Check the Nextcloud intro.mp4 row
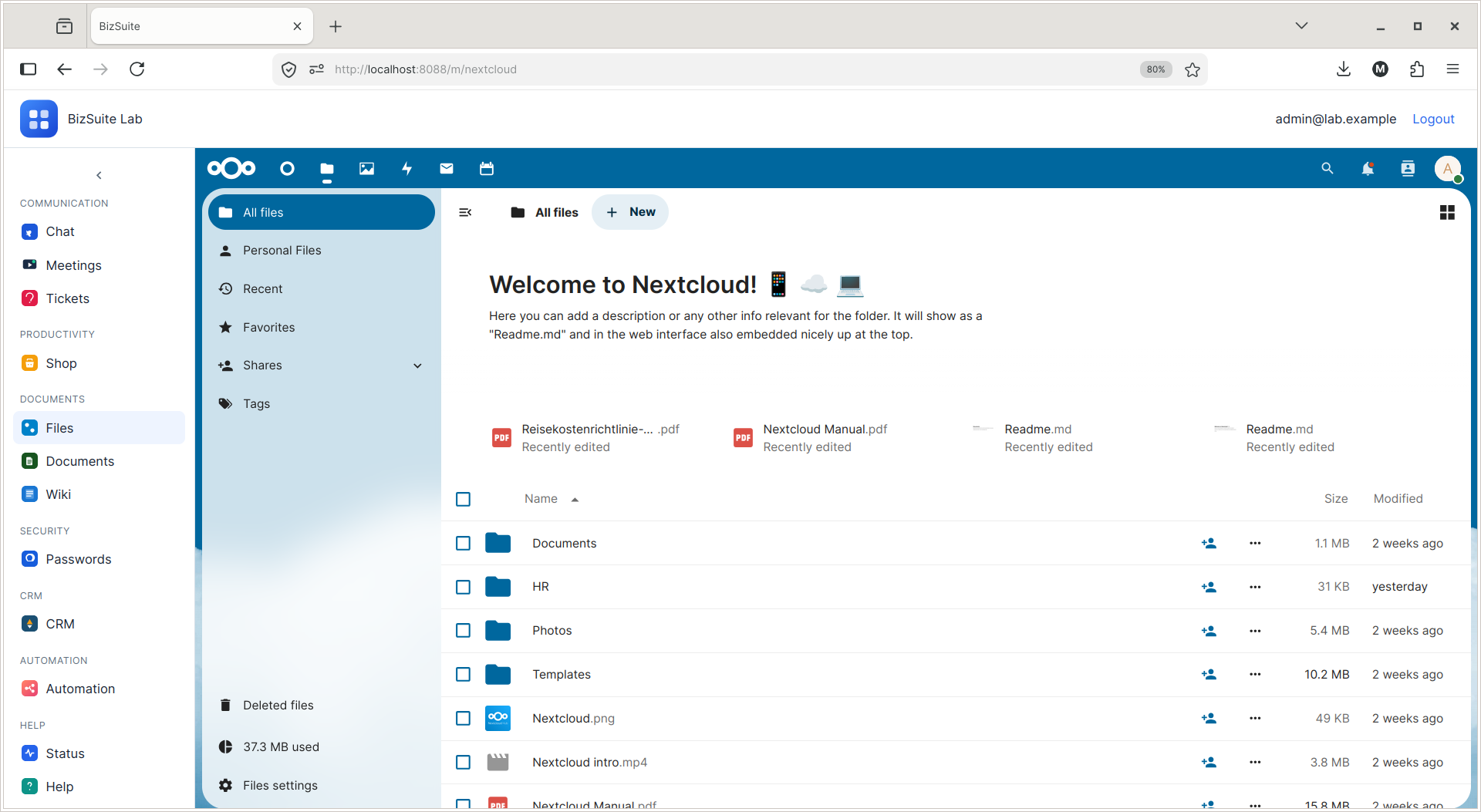 [x=463, y=762]
